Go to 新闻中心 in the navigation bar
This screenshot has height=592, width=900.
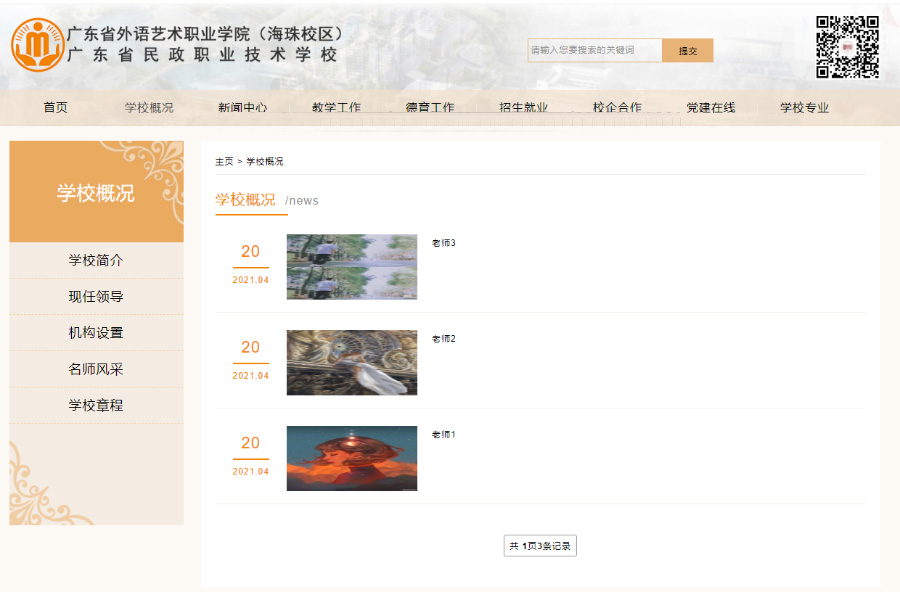(242, 108)
